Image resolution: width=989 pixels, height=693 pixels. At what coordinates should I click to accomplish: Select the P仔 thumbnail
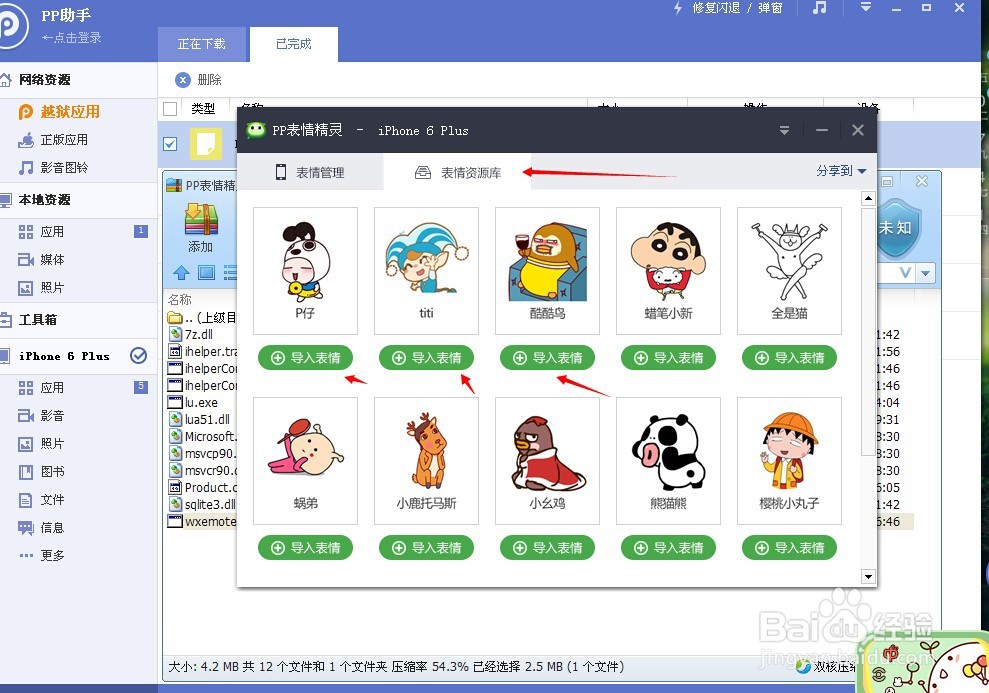(305, 271)
